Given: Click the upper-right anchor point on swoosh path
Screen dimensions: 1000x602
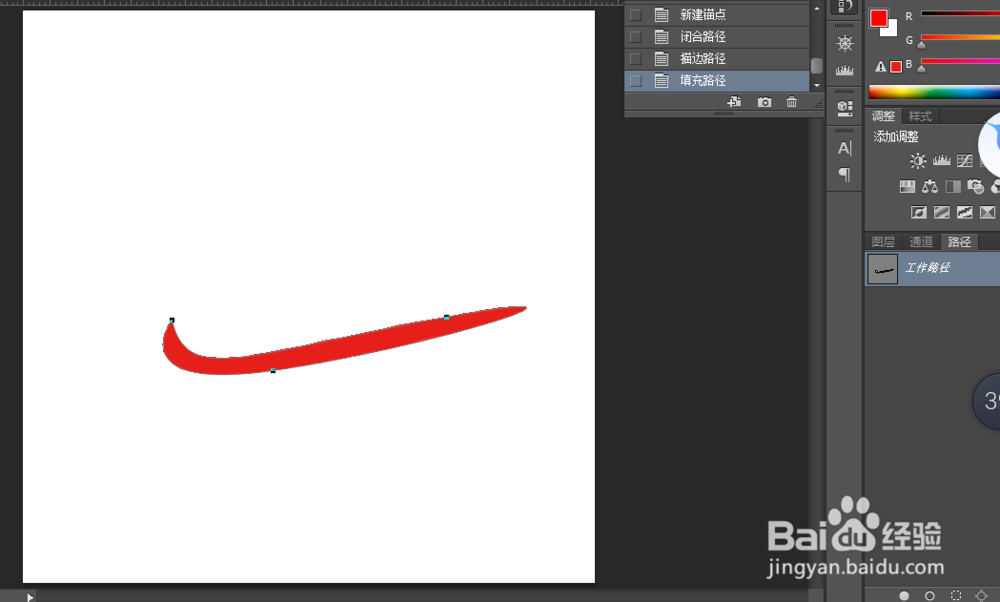Looking at the screenshot, I should click(446, 317).
